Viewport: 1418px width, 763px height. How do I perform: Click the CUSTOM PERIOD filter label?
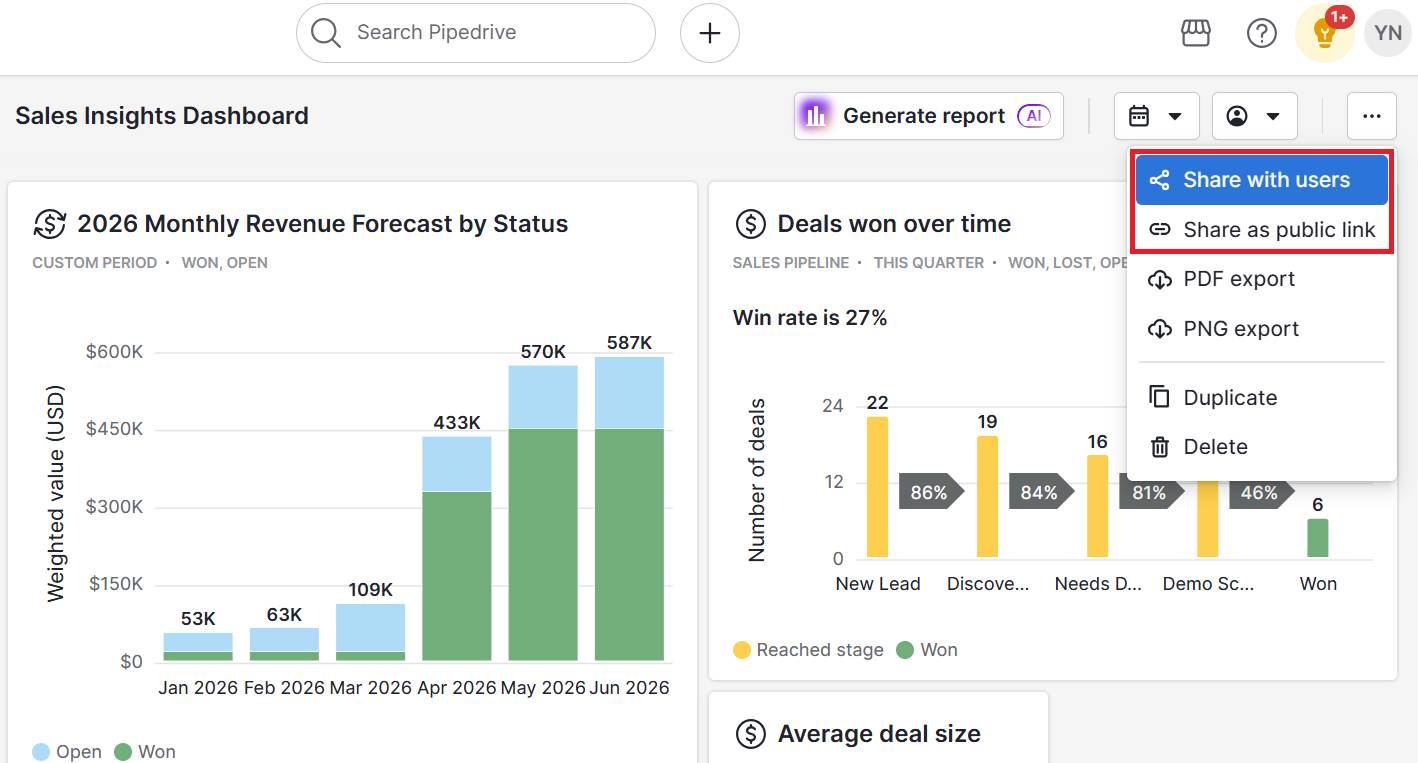[95, 263]
